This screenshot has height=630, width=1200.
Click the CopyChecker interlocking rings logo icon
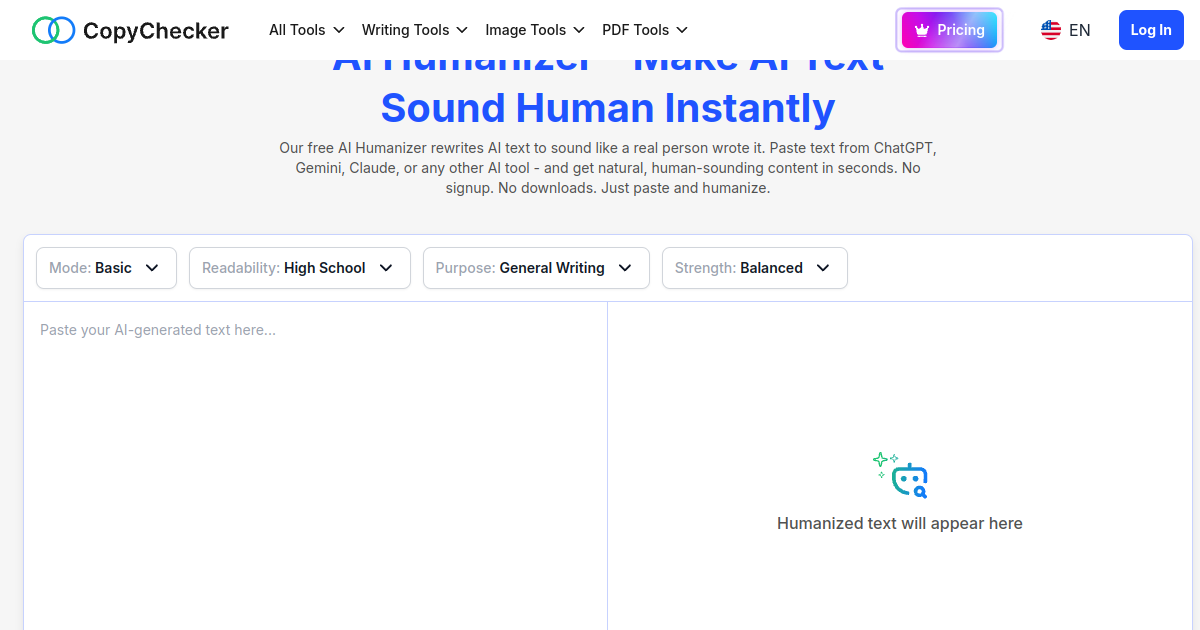pos(54,30)
